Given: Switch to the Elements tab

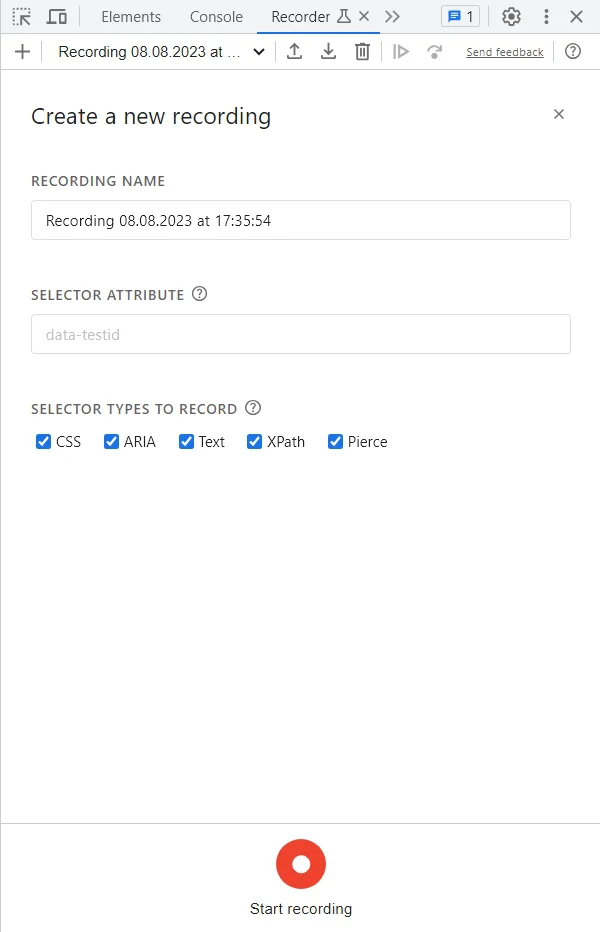Looking at the screenshot, I should [131, 16].
